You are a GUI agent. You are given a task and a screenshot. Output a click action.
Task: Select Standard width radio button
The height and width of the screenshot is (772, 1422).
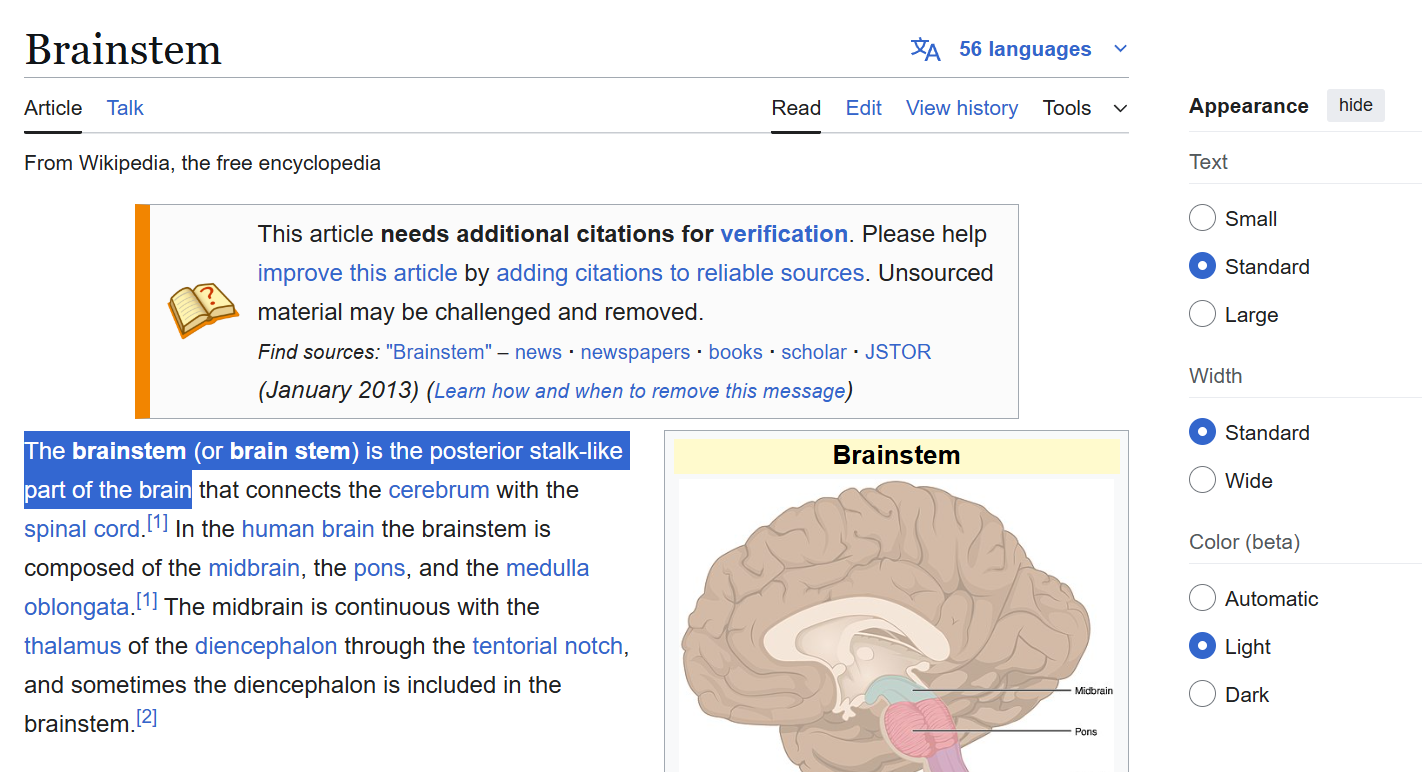click(1202, 432)
